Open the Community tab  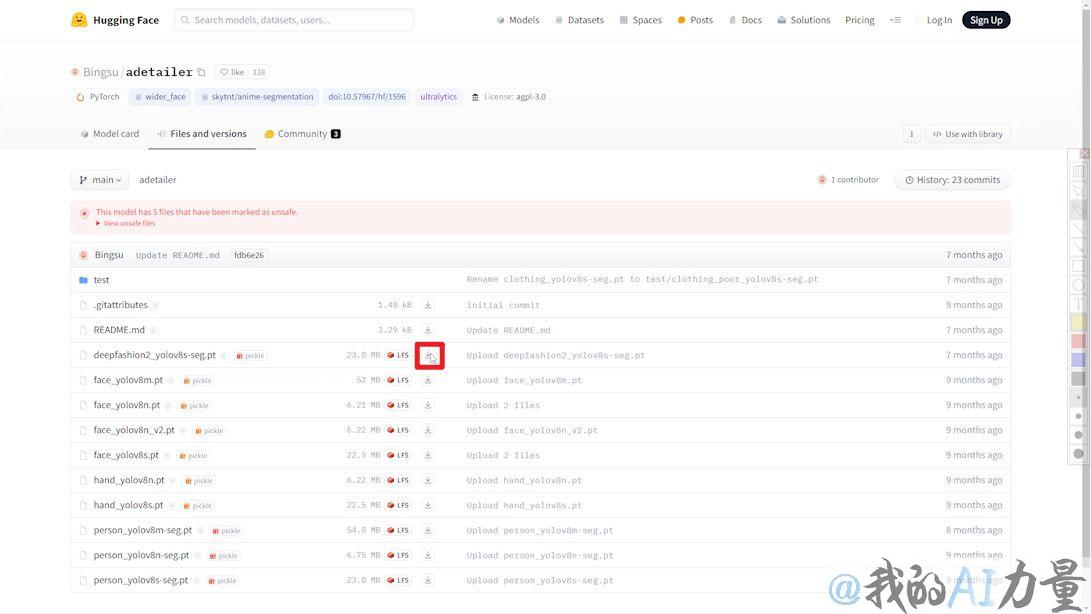tap(302, 134)
